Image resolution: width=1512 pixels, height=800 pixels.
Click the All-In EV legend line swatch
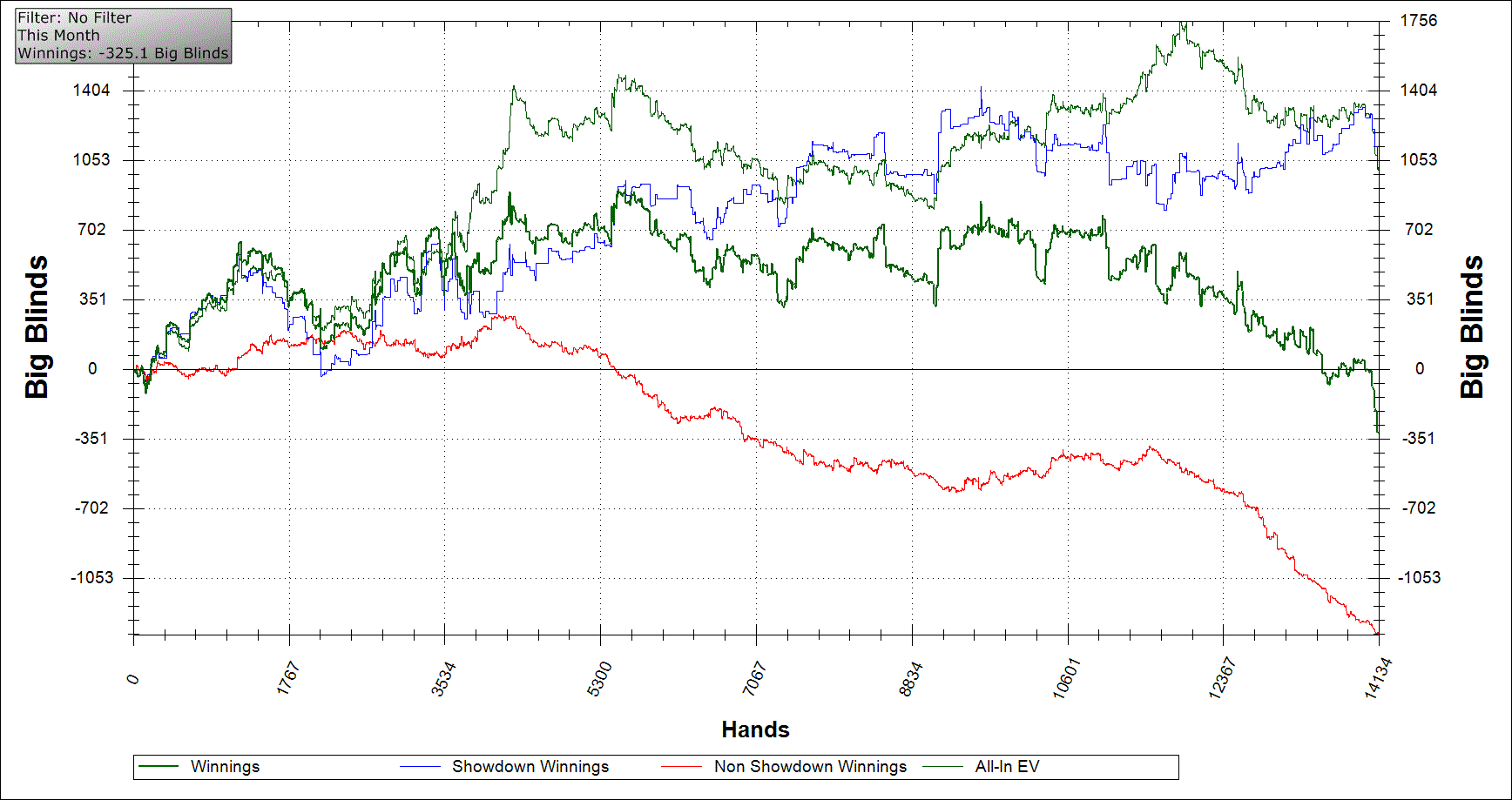[942, 767]
